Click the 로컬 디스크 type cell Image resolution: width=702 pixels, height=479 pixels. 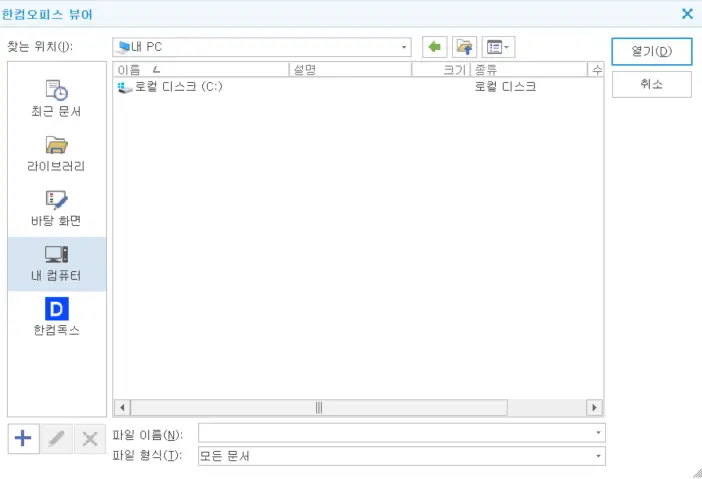pos(505,86)
